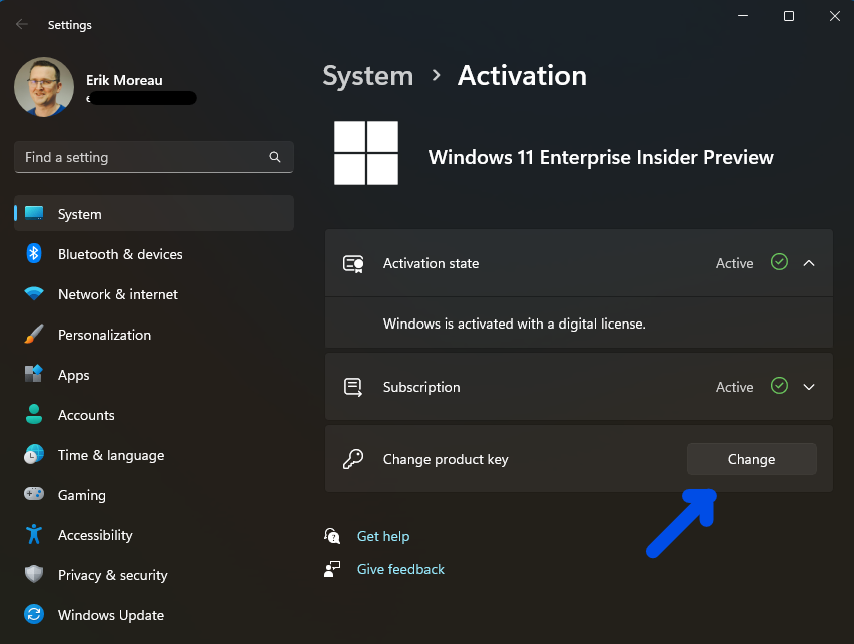Screen dimensions: 854x644
Task: Click the Accounts person icon
Action: [34, 415]
